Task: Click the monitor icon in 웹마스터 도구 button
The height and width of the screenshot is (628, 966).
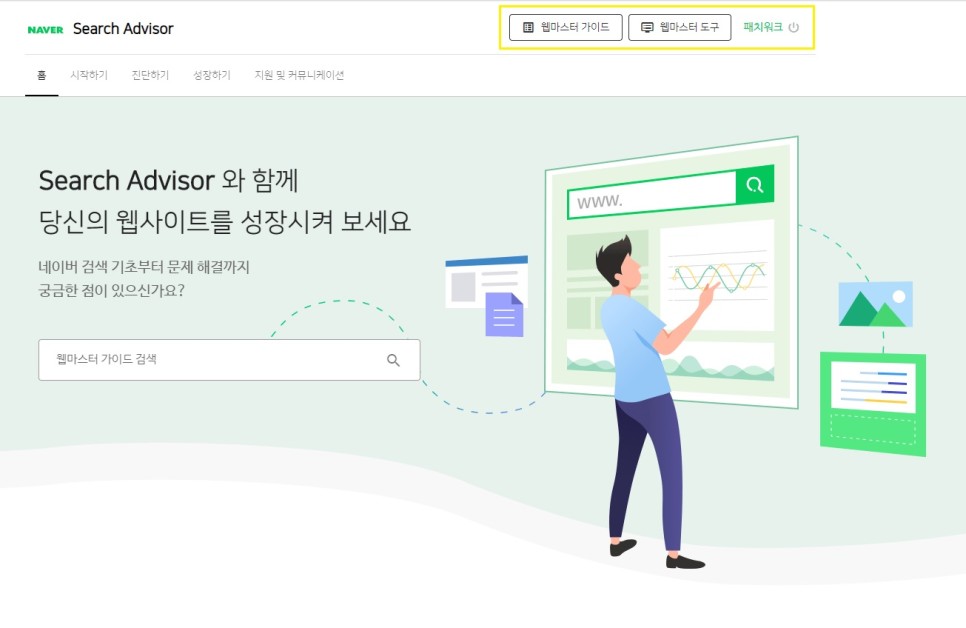Action: (647, 27)
